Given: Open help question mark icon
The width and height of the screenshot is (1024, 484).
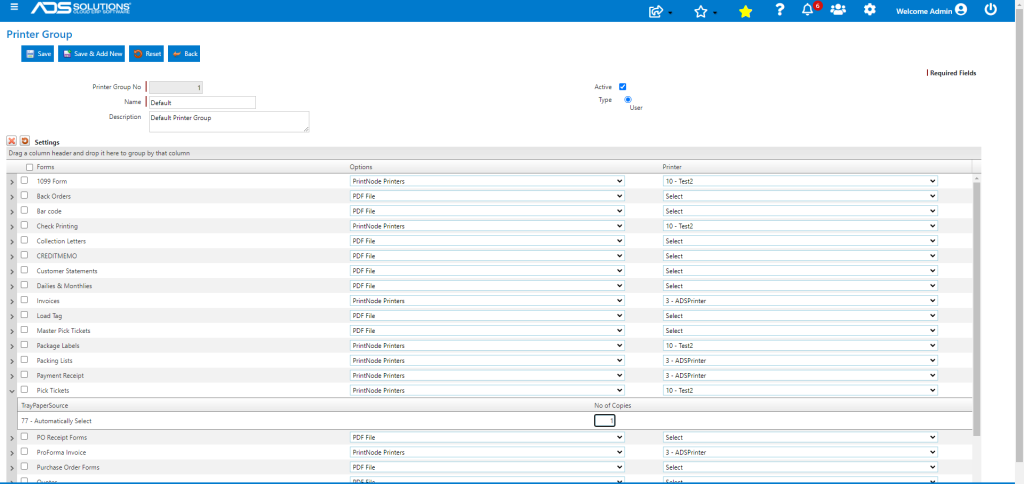Looking at the screenshot, I should point(779,10).
